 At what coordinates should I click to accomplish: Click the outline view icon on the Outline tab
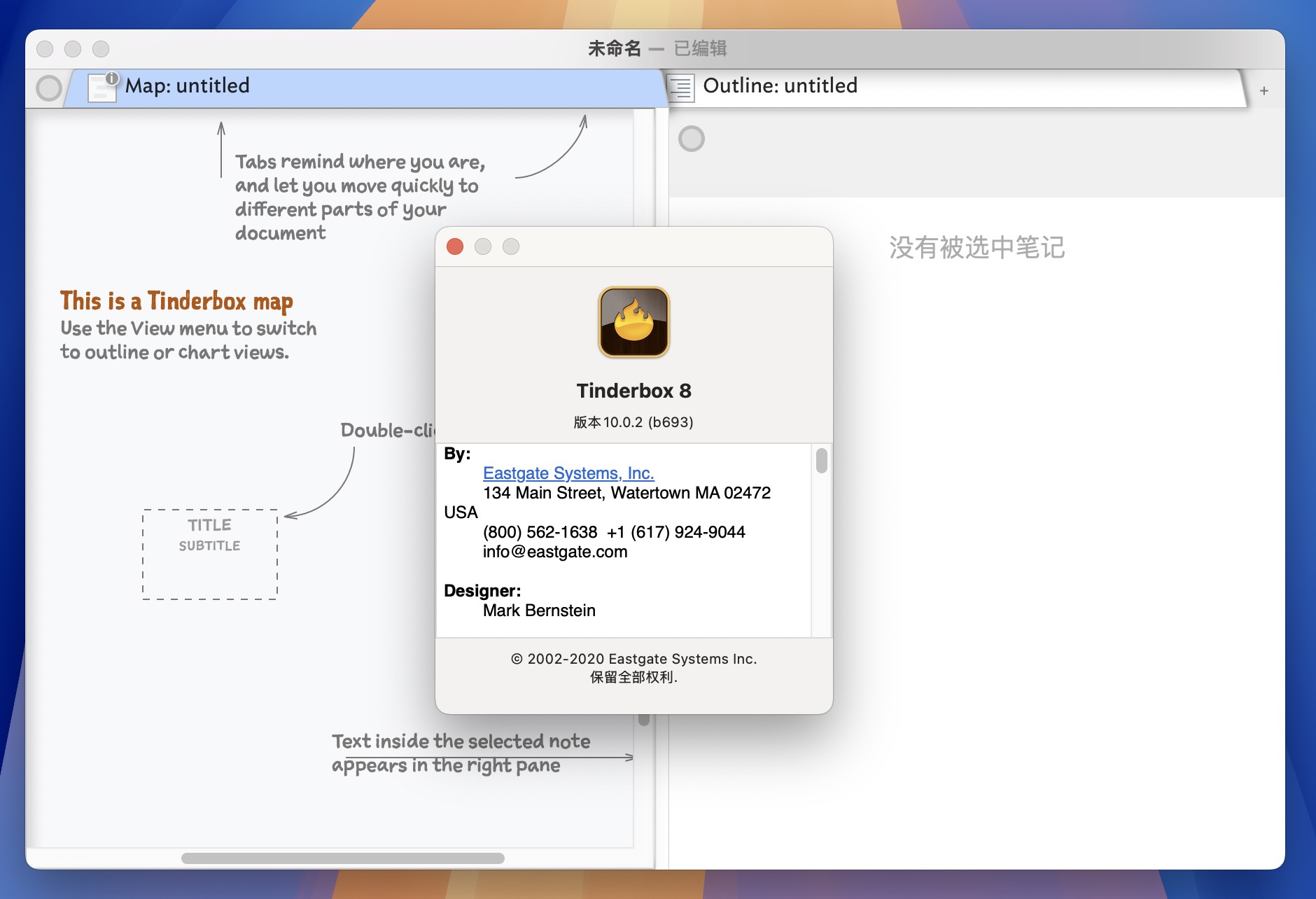point(680,88)
